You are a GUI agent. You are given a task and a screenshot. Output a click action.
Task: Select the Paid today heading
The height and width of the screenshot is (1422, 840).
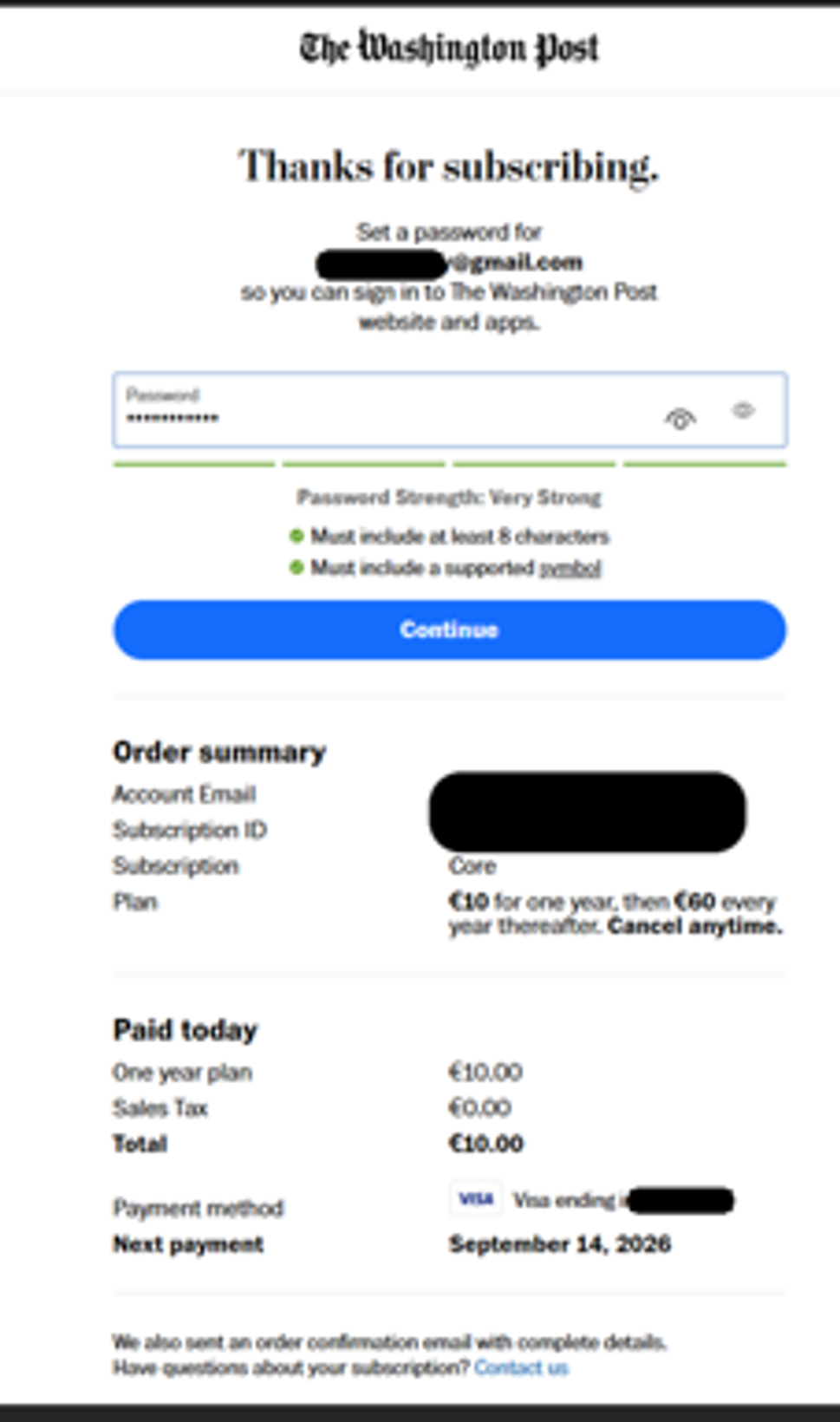186,1030
